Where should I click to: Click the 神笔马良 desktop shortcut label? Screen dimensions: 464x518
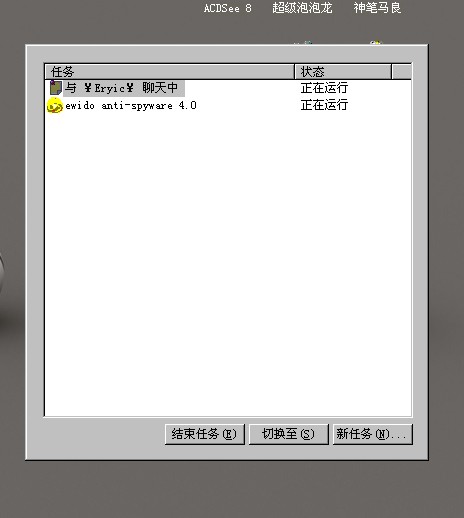[x=377, y=8]
